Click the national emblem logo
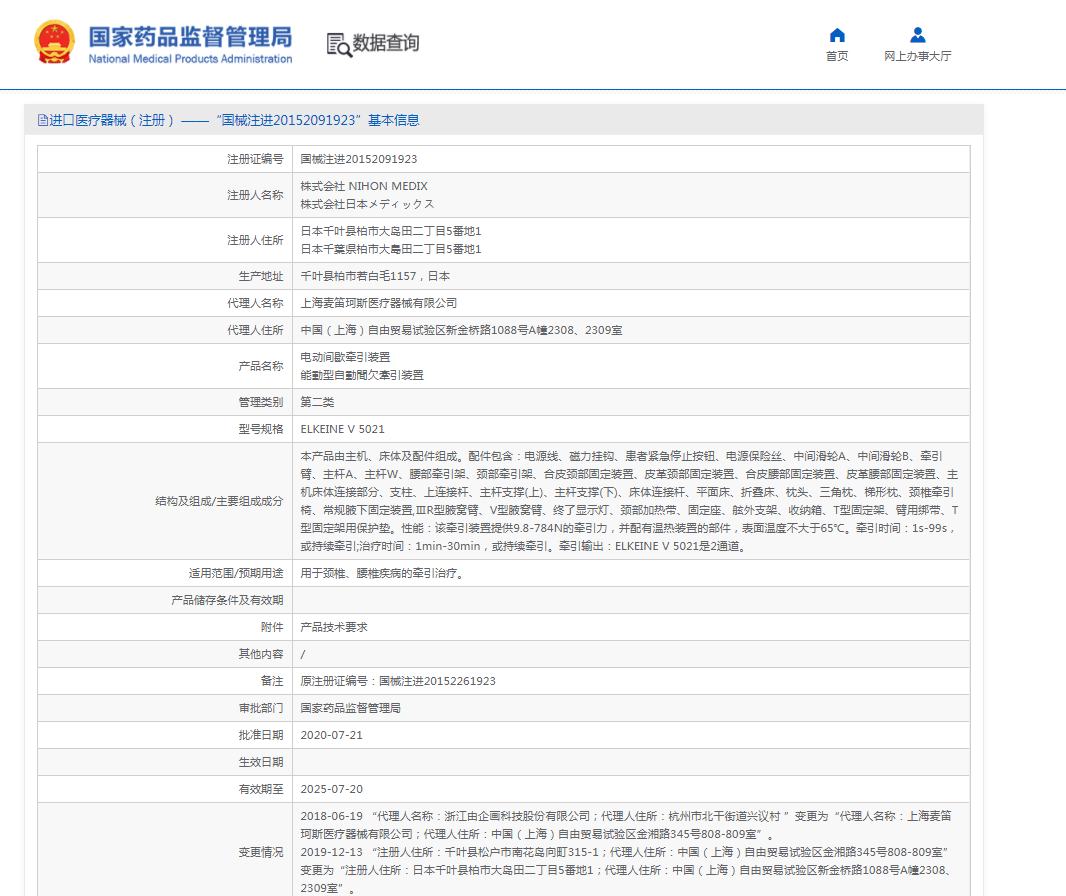The image size is (1066, 896). 54,43
